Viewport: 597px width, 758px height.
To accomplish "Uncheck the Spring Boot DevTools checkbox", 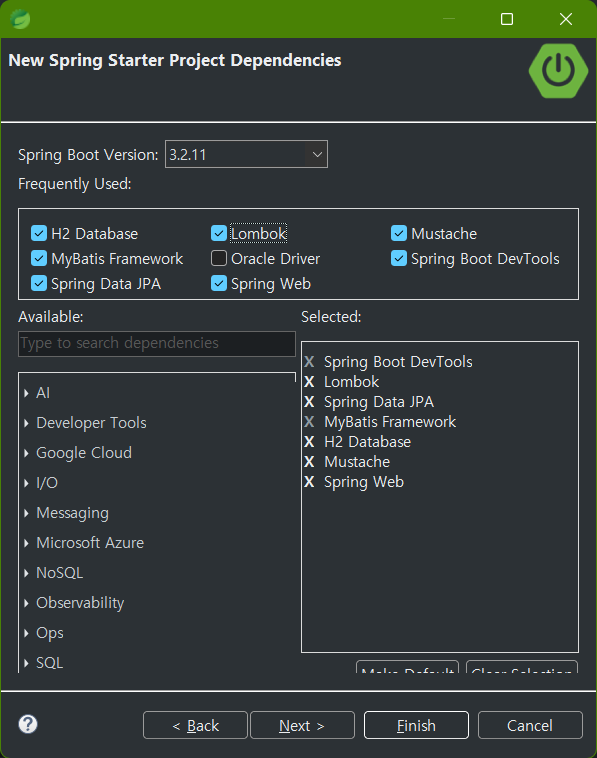I will [x=399, y=258].
